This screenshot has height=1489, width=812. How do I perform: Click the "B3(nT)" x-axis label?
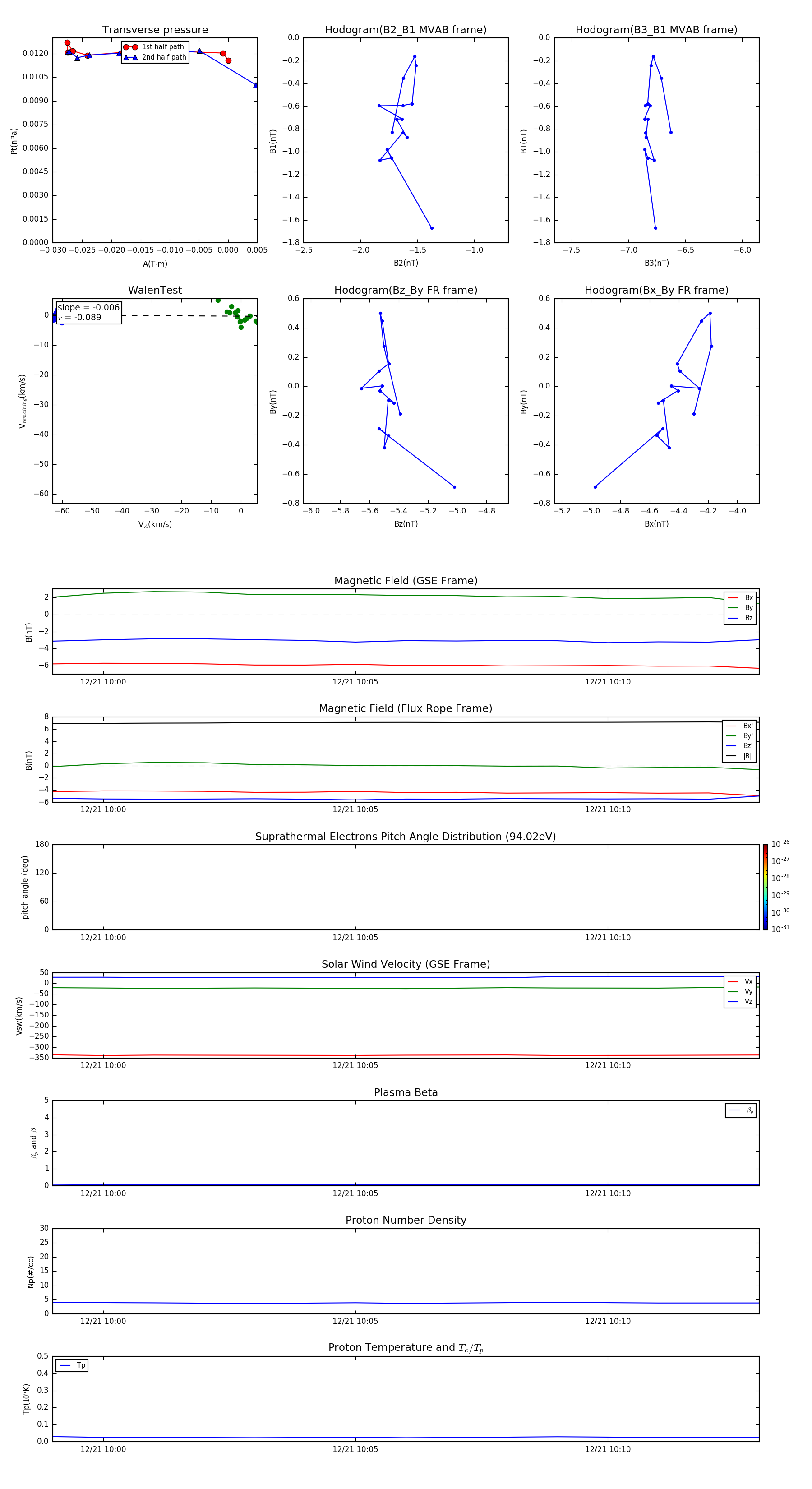(x=656, y=263)
